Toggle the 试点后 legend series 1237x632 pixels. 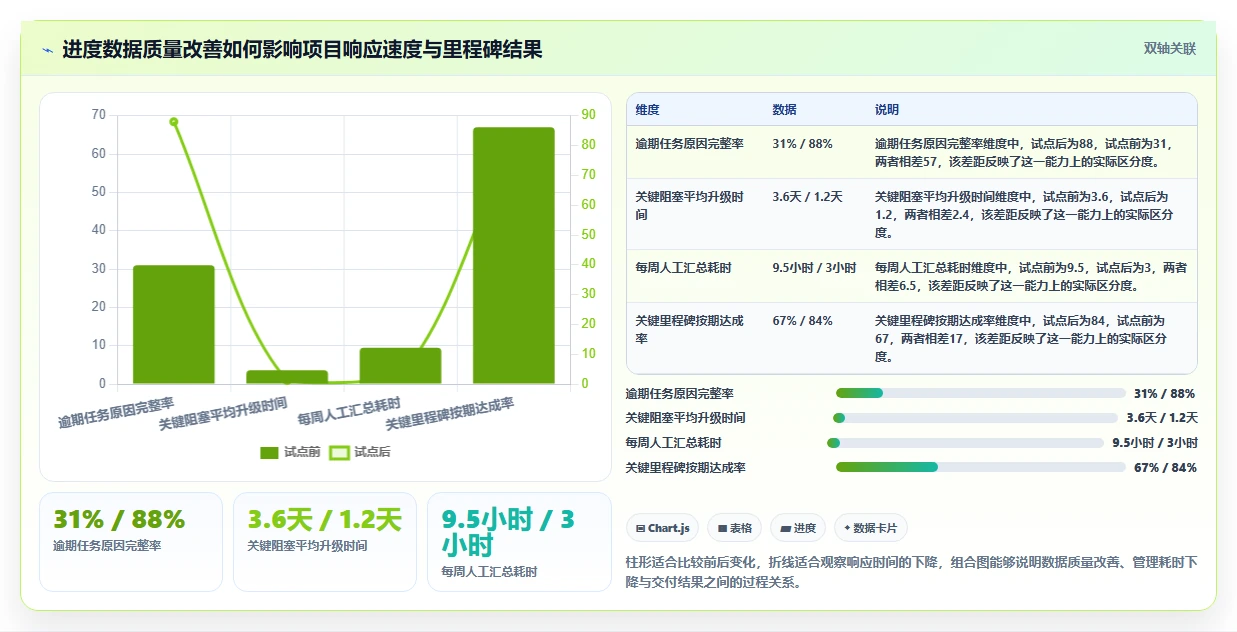[360, 452]
